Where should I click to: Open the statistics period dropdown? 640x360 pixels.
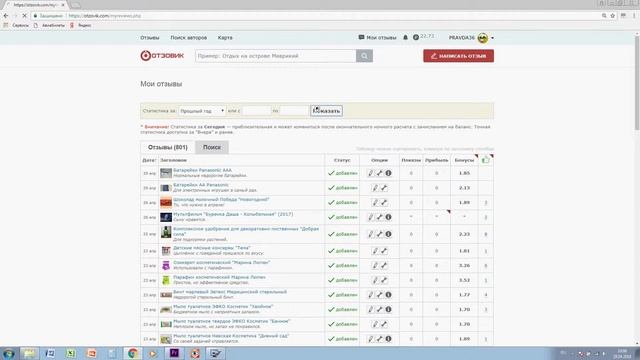pyautogui.click(x=202, y=111)
